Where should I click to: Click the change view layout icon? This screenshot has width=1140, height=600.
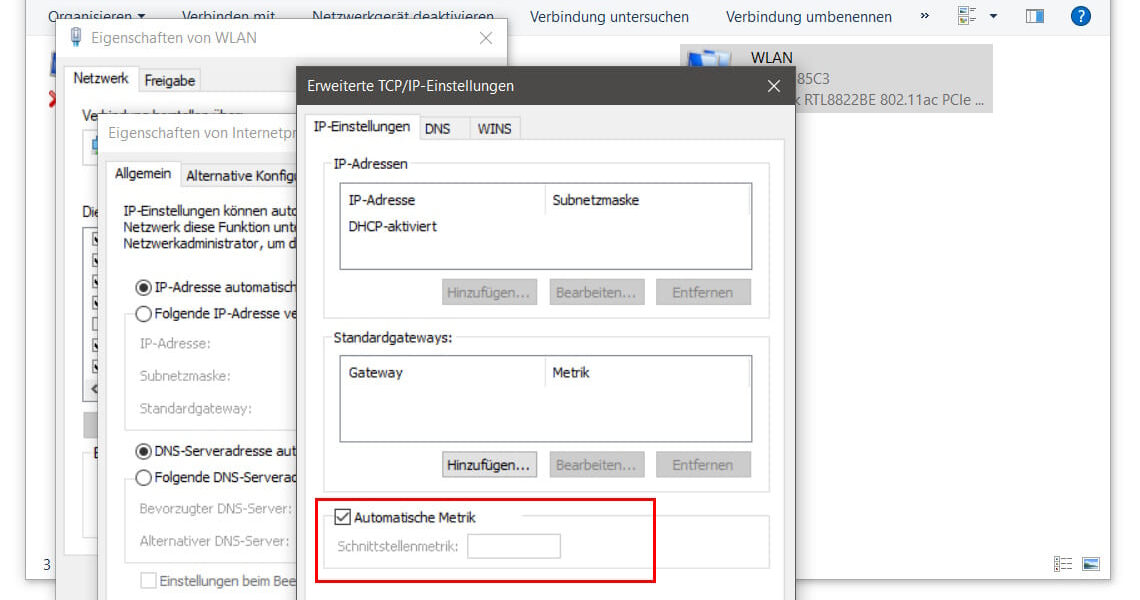coord(966,16)
